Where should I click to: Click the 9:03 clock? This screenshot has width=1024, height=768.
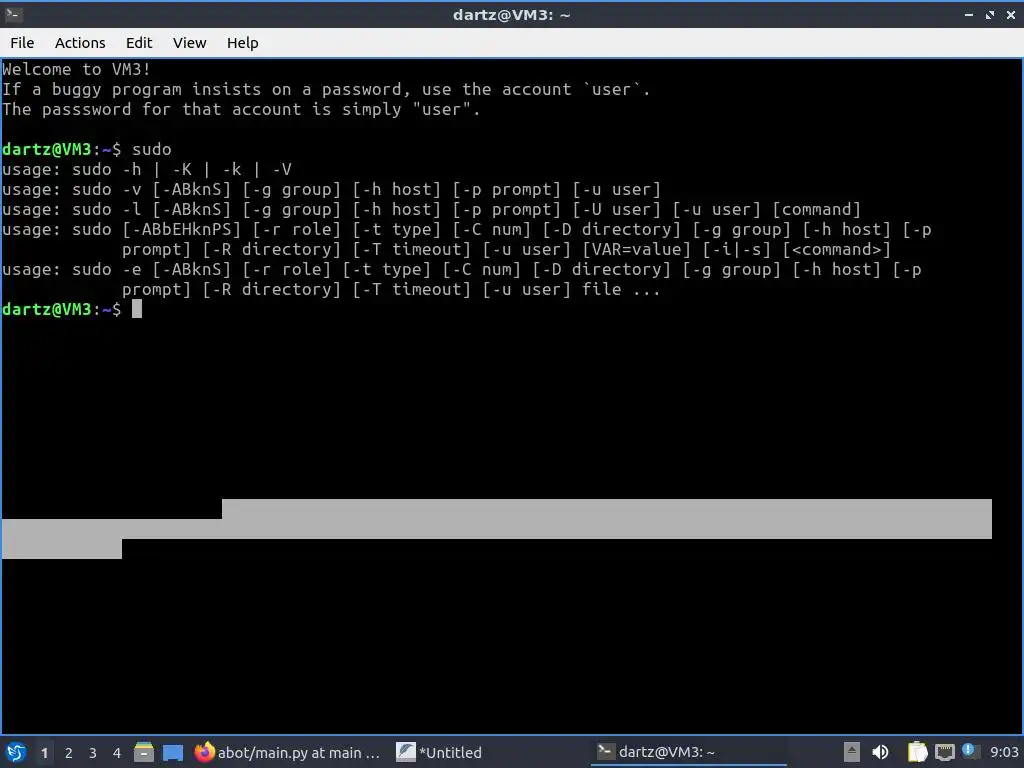pos(1004,752)
